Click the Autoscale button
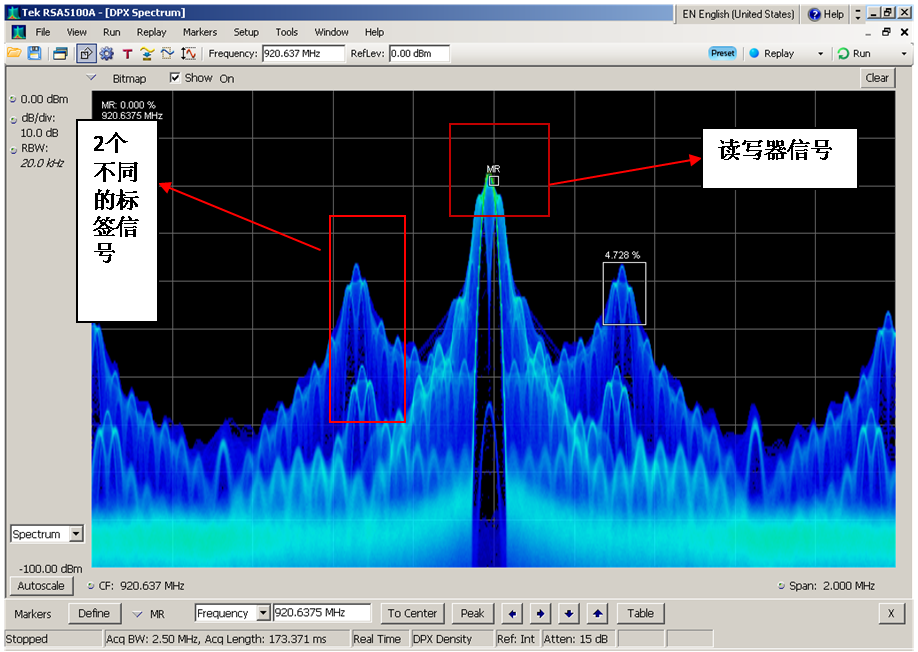Screen dimensions: 918x652 point(41,586)
